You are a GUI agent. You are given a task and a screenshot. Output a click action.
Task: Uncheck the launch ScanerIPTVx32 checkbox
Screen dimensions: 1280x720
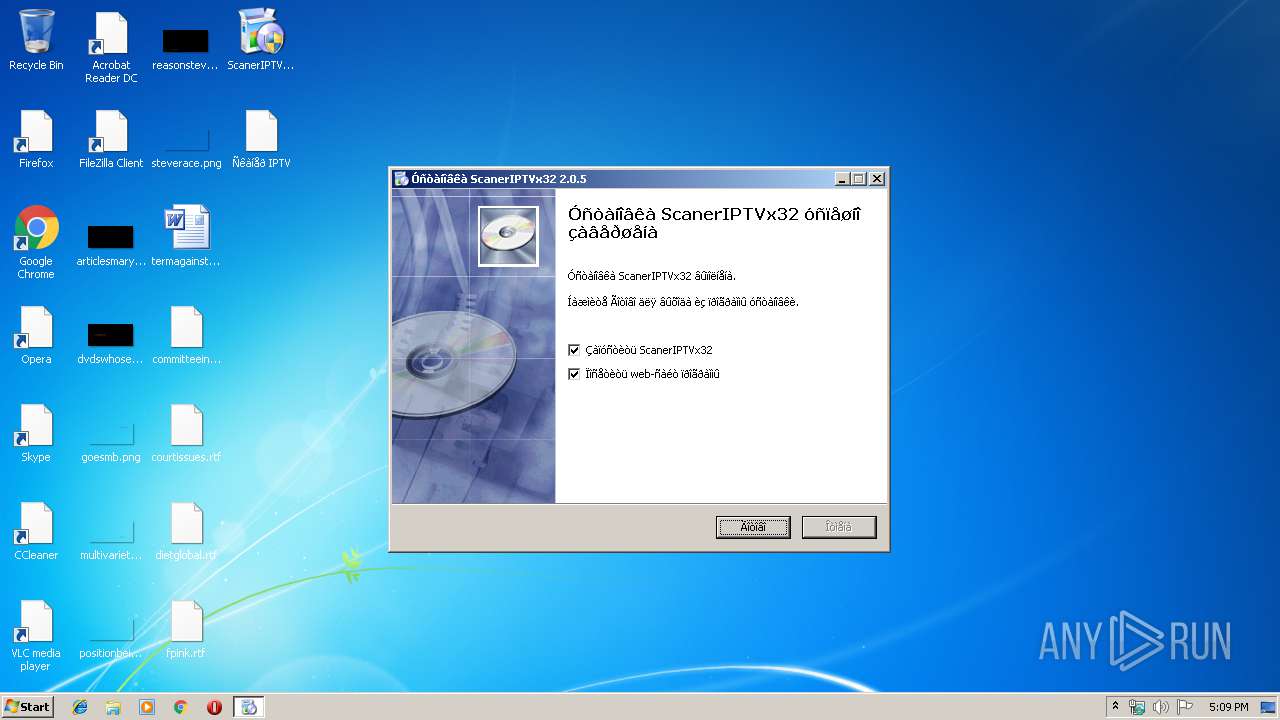tap(574, 350)
